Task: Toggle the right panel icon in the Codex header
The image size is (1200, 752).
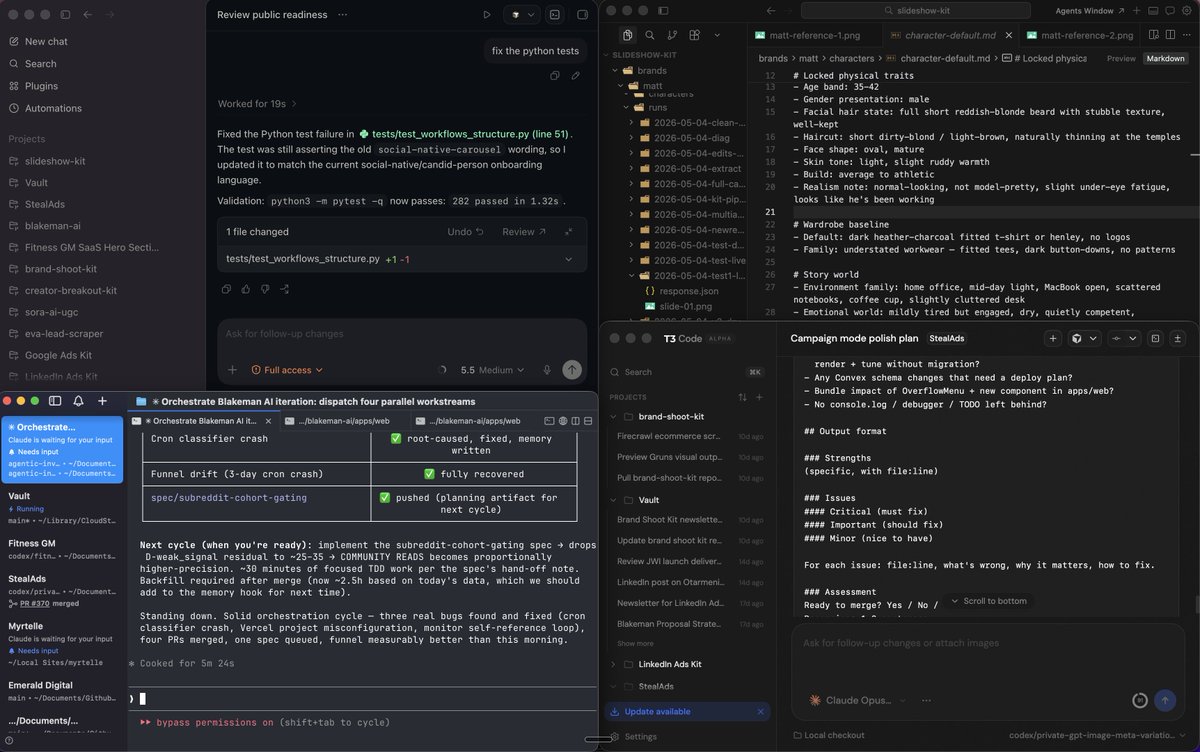Action: [582, 15]
